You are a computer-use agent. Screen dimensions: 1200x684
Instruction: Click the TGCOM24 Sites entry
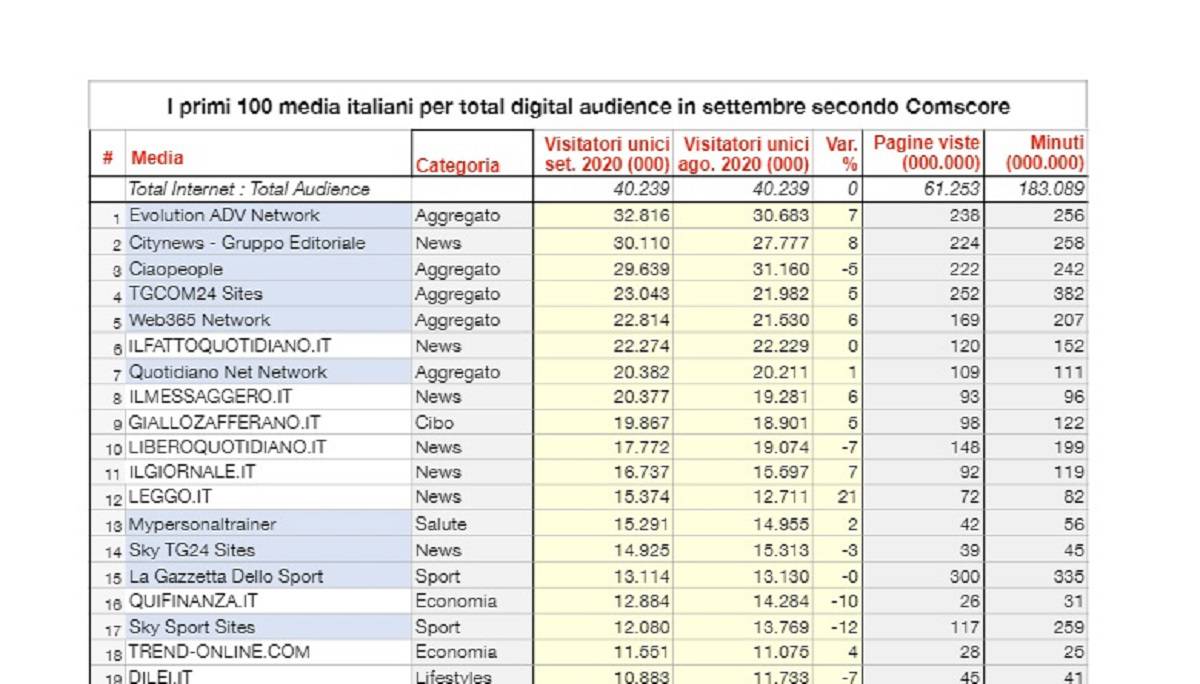pyautogui.click(x=195, y=294)
